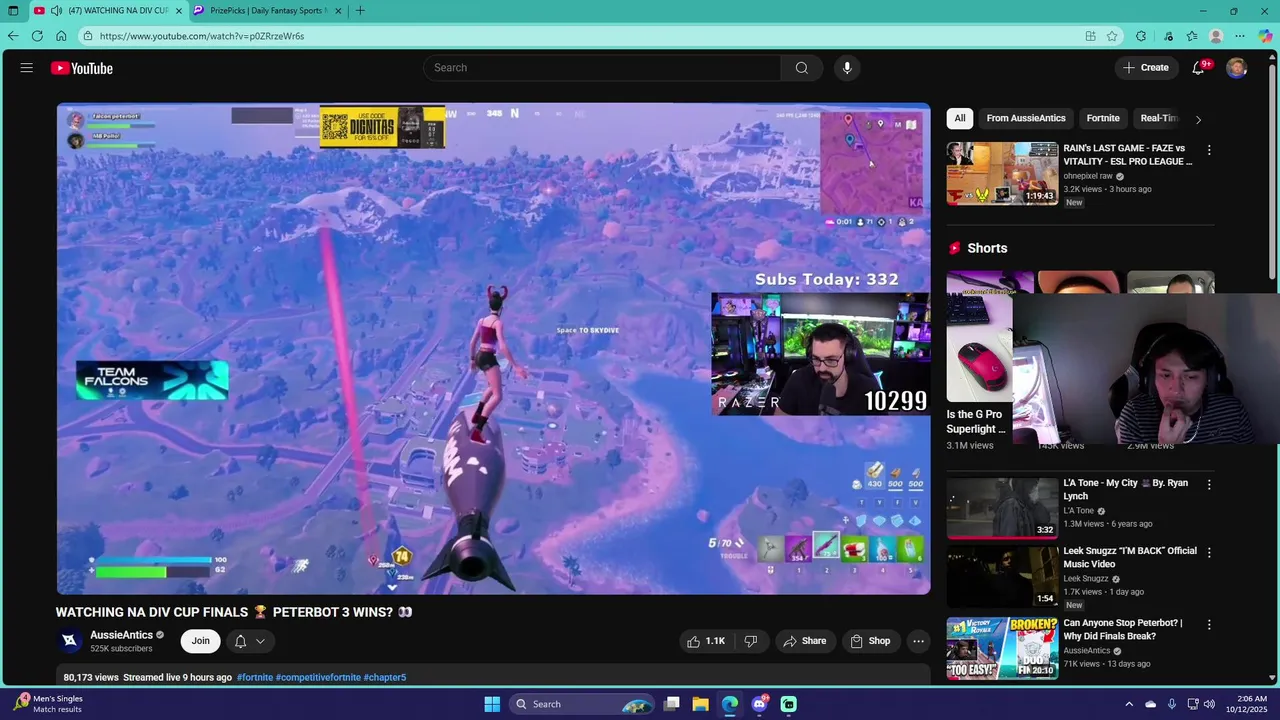Like the video with thumbs up
The height and width of the screenshot is (720, 1280).
click(705, 641)
